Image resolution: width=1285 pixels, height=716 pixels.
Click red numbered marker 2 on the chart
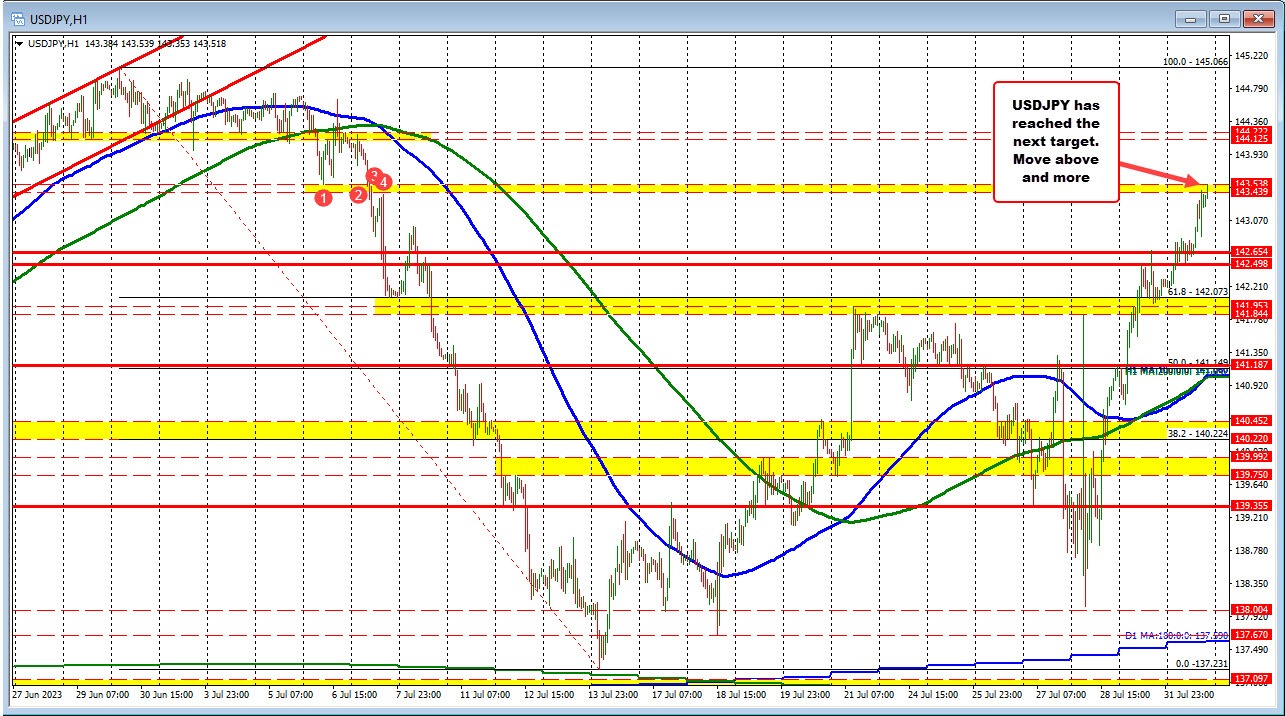pos(357,196)
